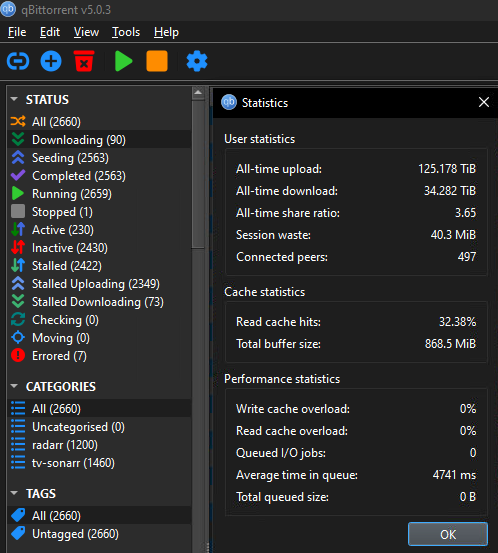Click the Read cache hits value 32.38%
Screen dimensions: 498x553
[457, 321]
